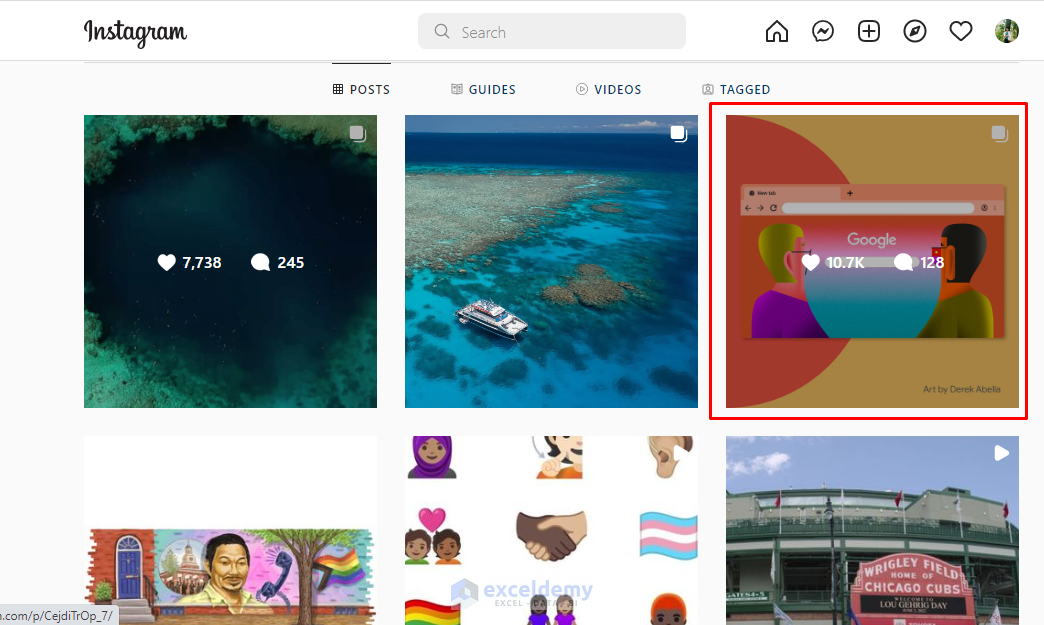
Task: Open Messenger direct messages icon
Action: (822, 31)
